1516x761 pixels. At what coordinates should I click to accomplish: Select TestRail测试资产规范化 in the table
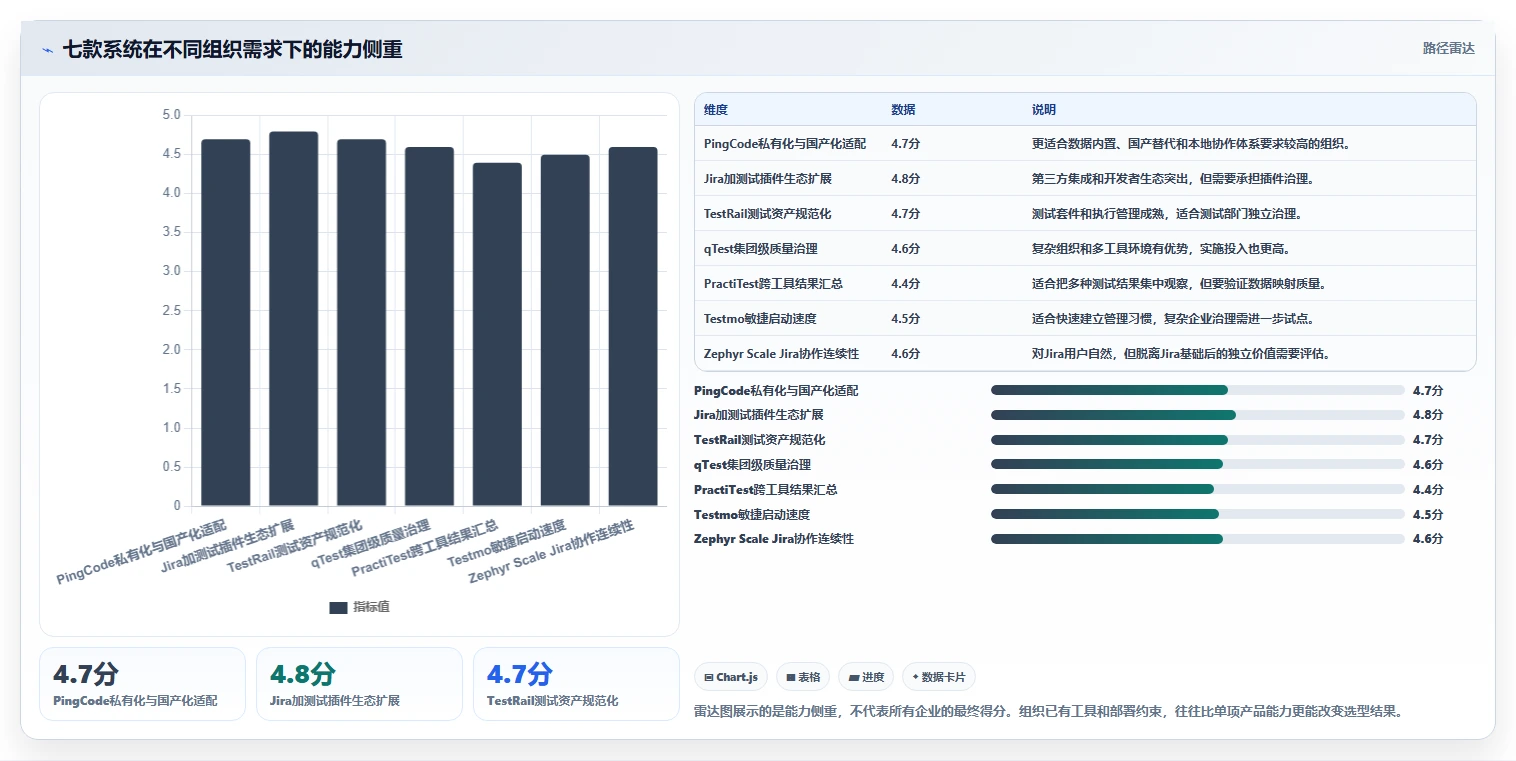coord(768,214)
